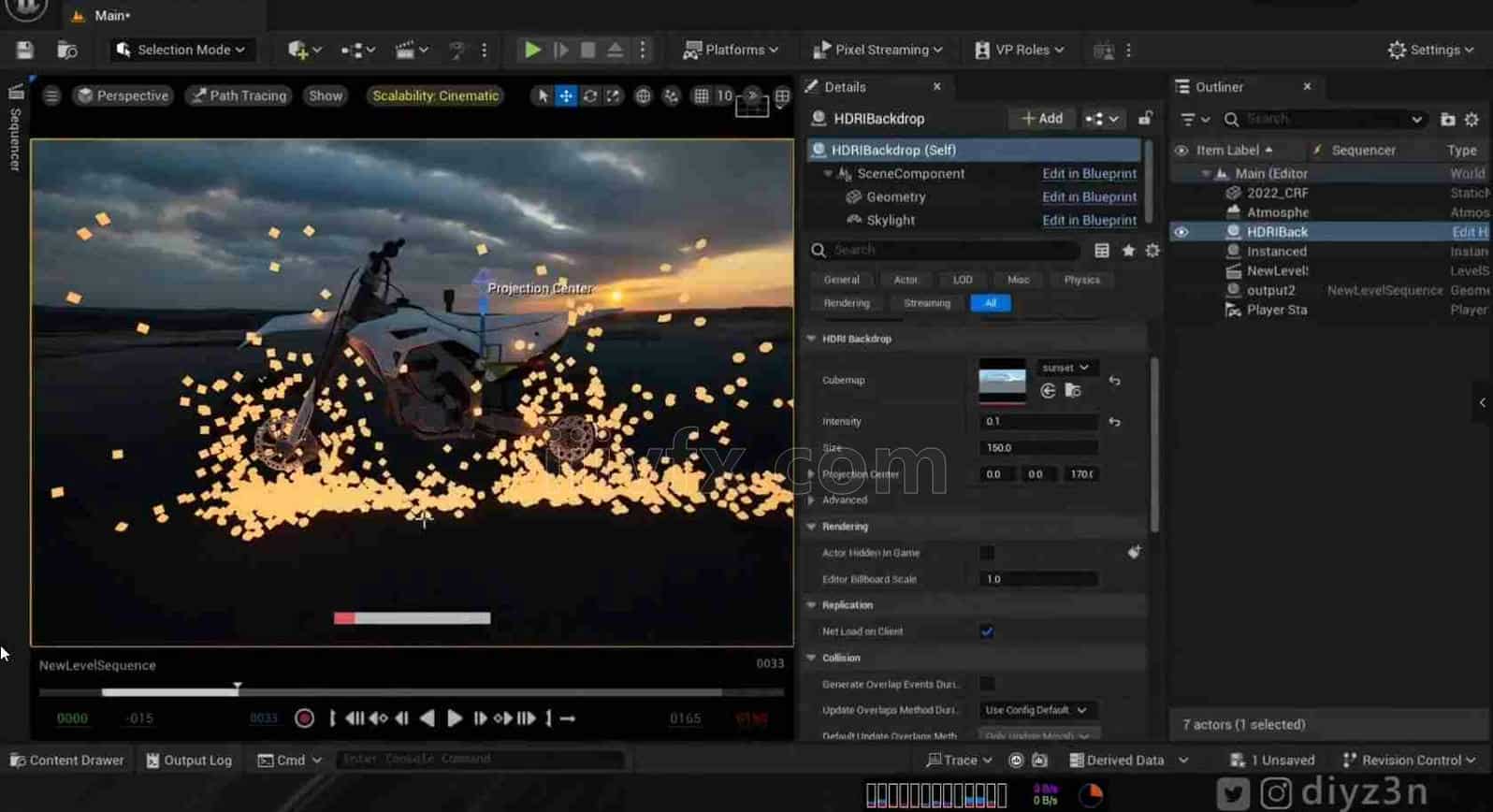Click the Cubemap sunset thumbnail

coord(1002,381)
